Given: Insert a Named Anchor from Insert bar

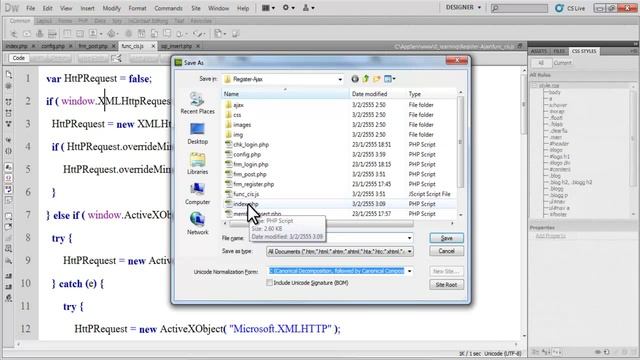Looking at the screenshot, I should pos(40,34).
